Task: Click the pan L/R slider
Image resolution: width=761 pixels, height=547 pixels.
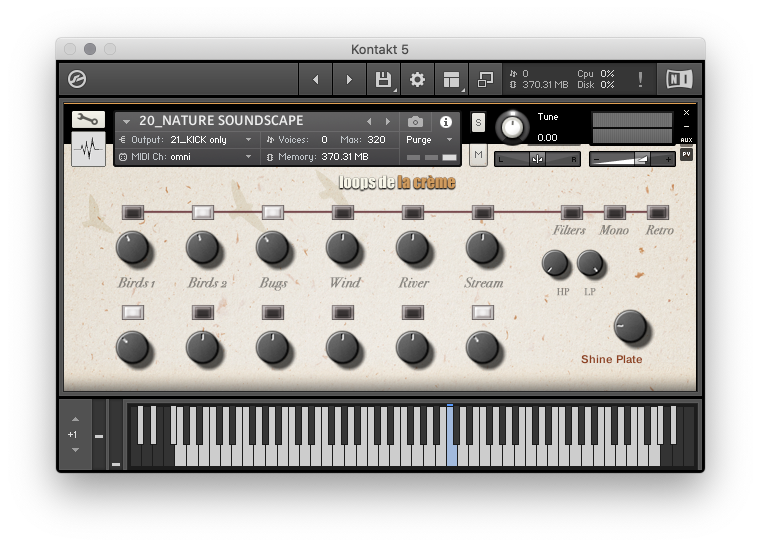Action: tap(537, 159)
